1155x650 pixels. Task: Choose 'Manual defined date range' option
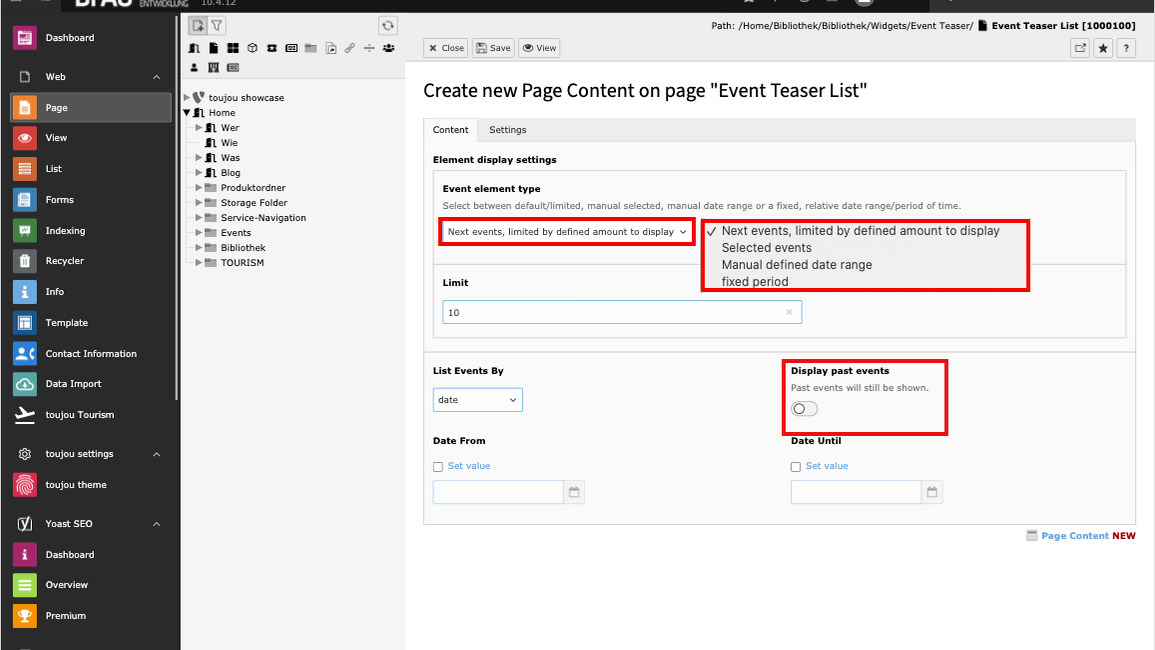pos(796,265)
